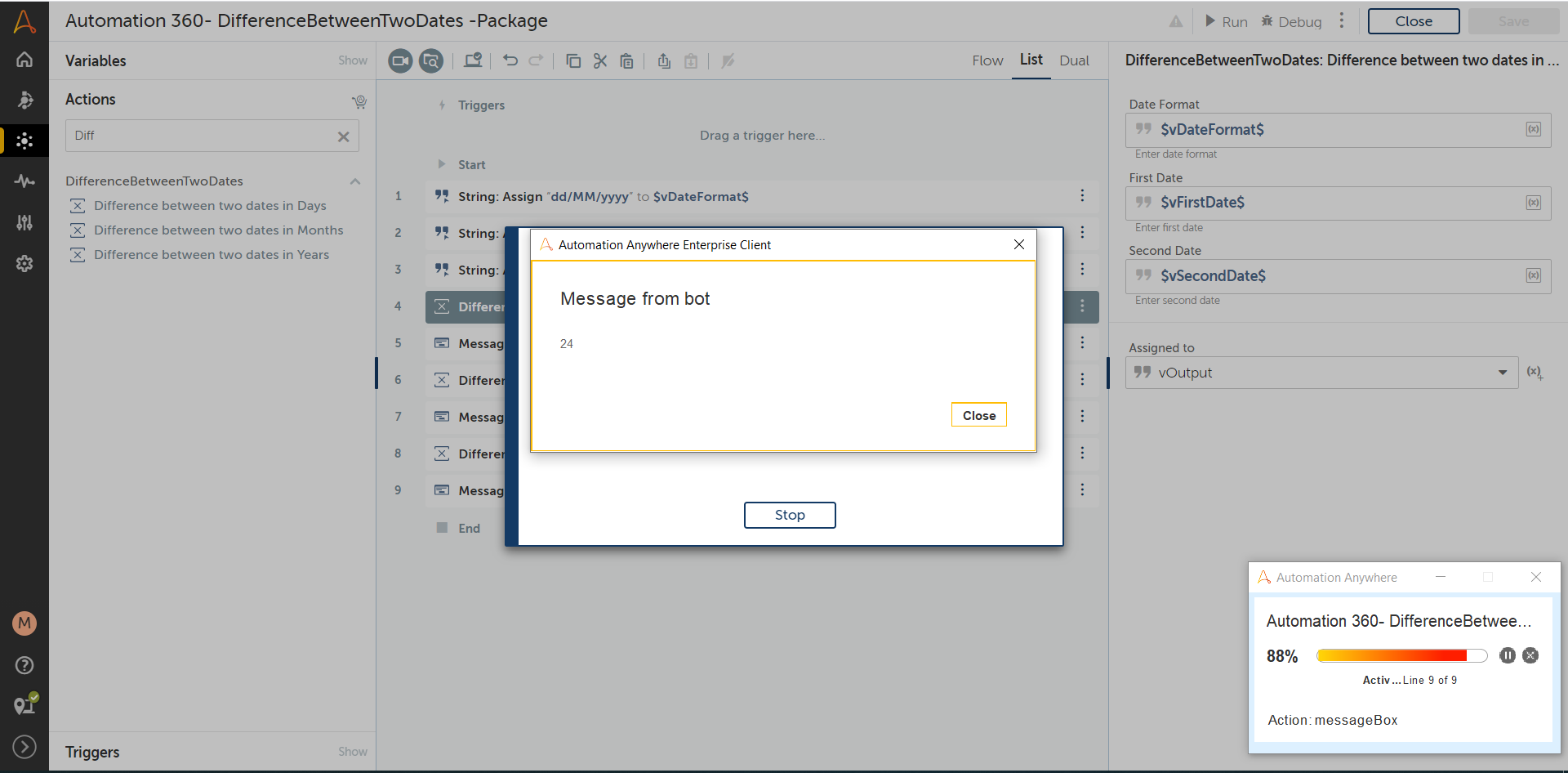The image size is (1568, 773).
Task: Click the First Date input field
Action: click(1339, 203)
